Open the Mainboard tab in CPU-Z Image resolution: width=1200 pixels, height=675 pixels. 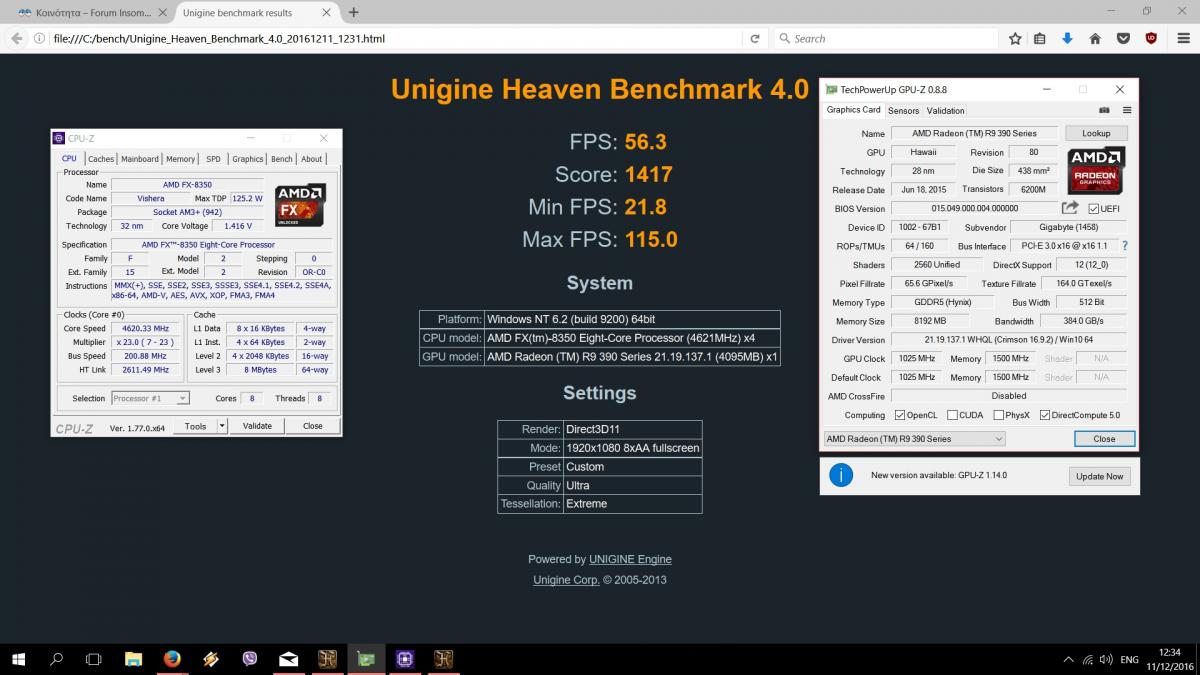140,158
